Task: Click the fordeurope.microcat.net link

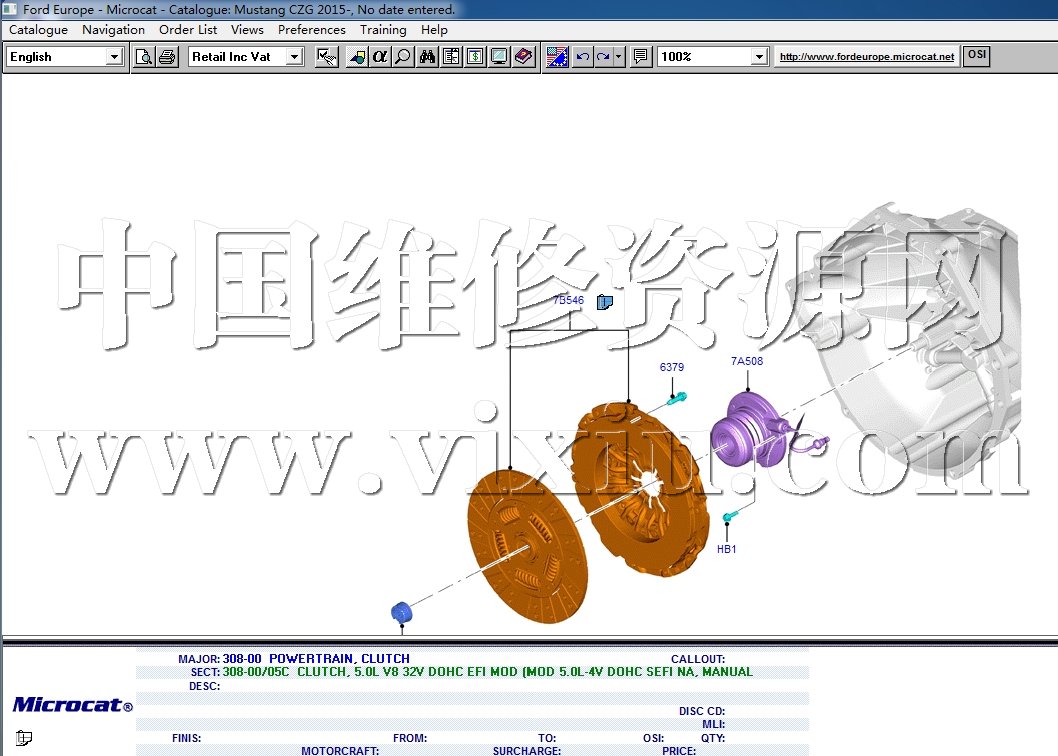Action: (x=867, y=57)
